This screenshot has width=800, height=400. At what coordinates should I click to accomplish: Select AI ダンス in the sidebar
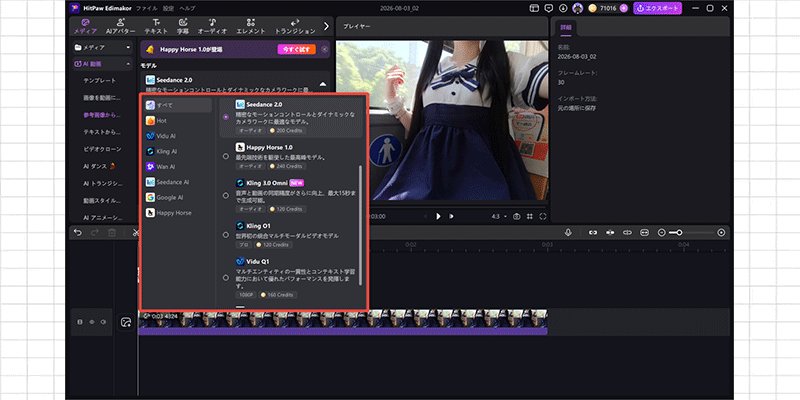[98, 166]
